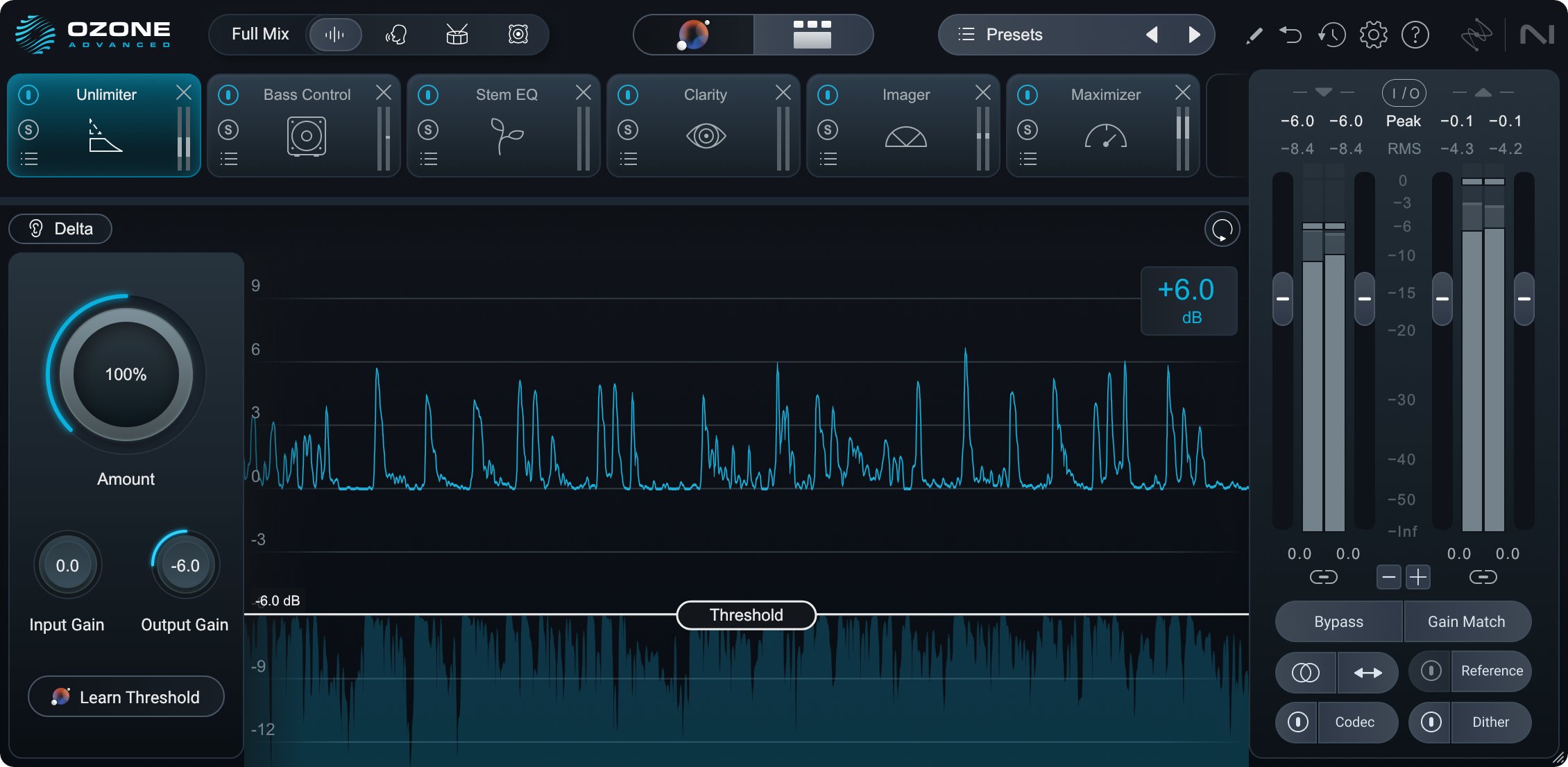Click the Learn Threshold button
This screenshot has width=1568, height=767.
coord(126,697)
